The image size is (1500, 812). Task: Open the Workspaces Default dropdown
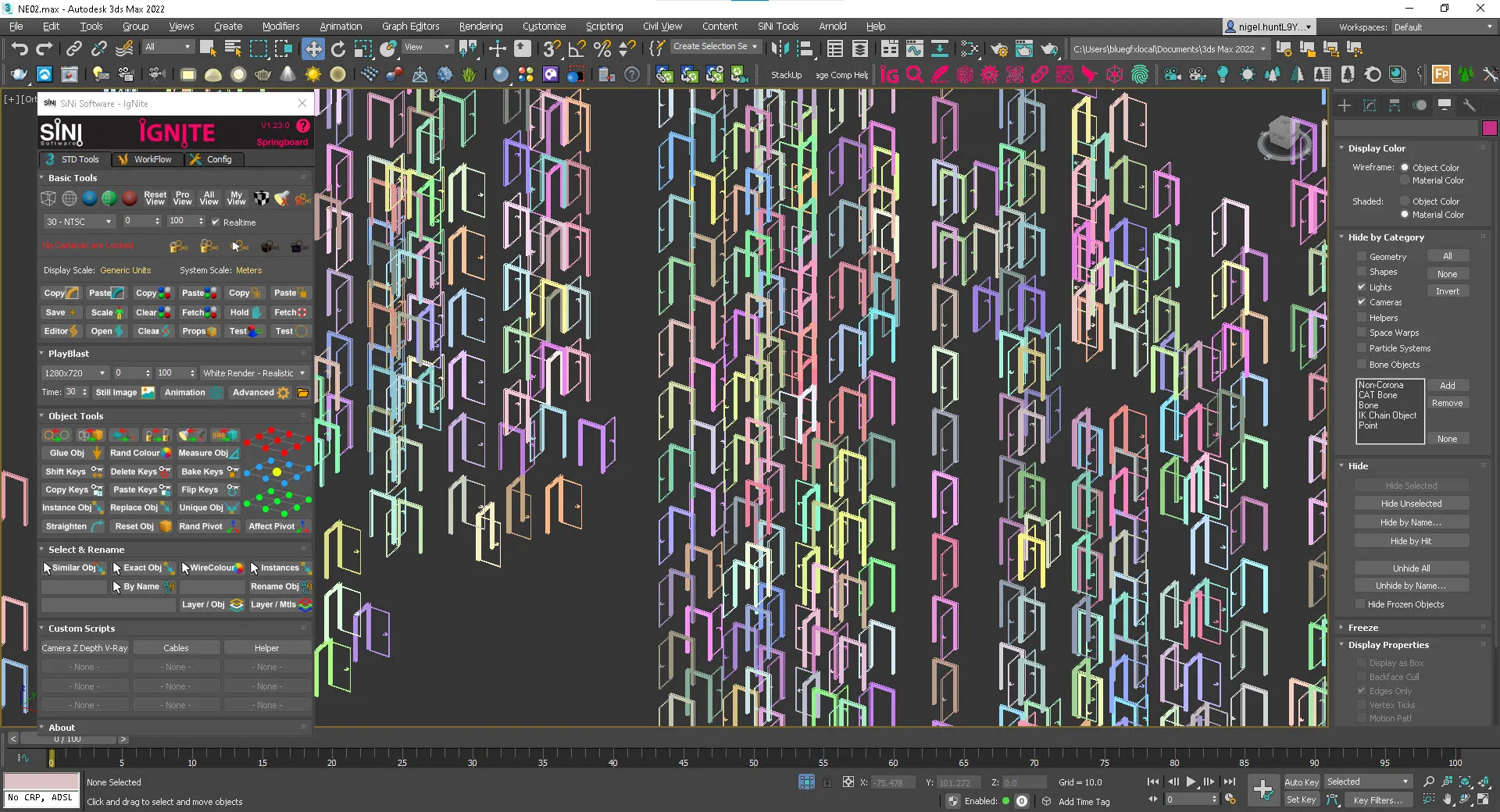(1444, 27)
